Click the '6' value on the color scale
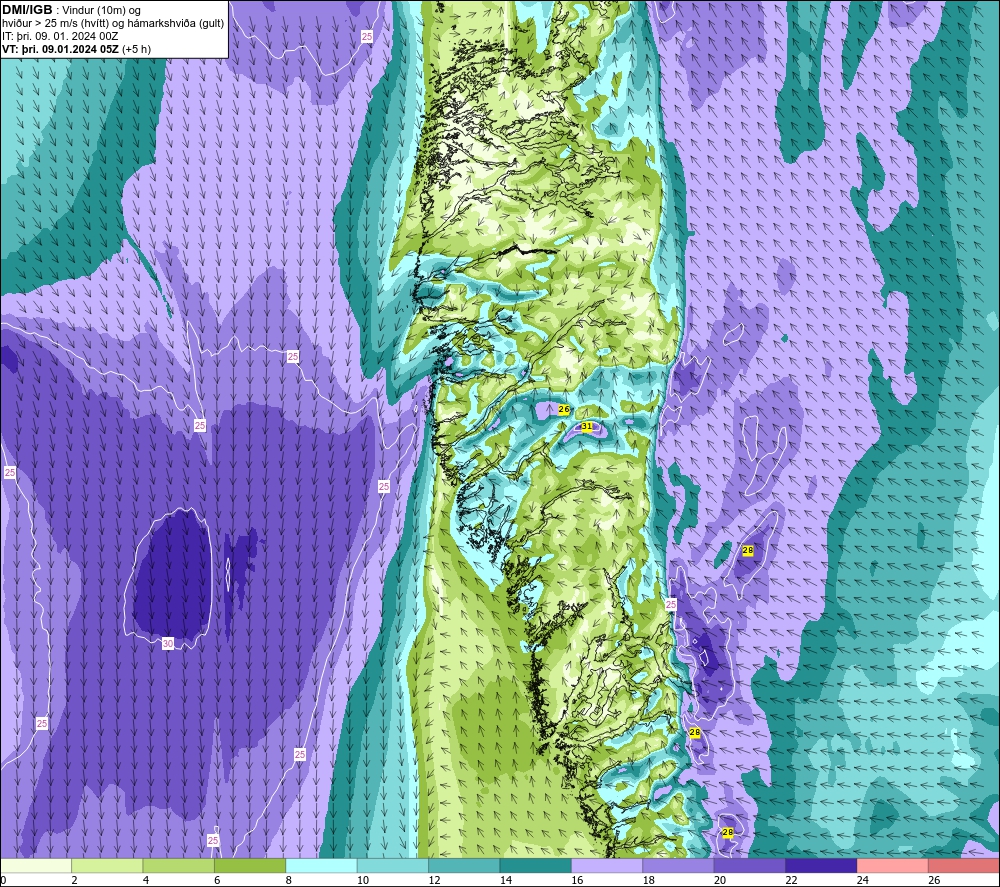Screen dimensions: 1000x887 pos(217,880)
